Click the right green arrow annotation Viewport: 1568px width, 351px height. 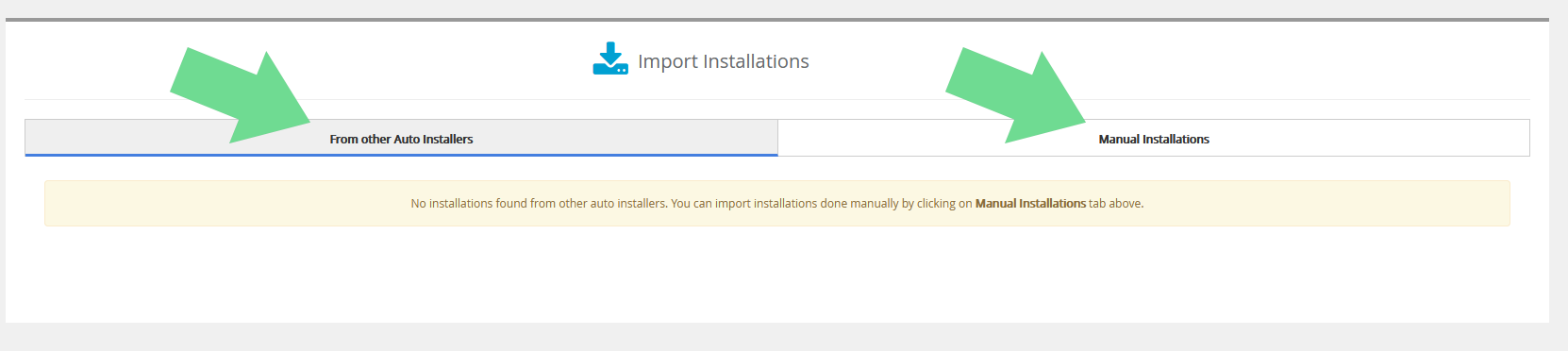click(1016, 96)
